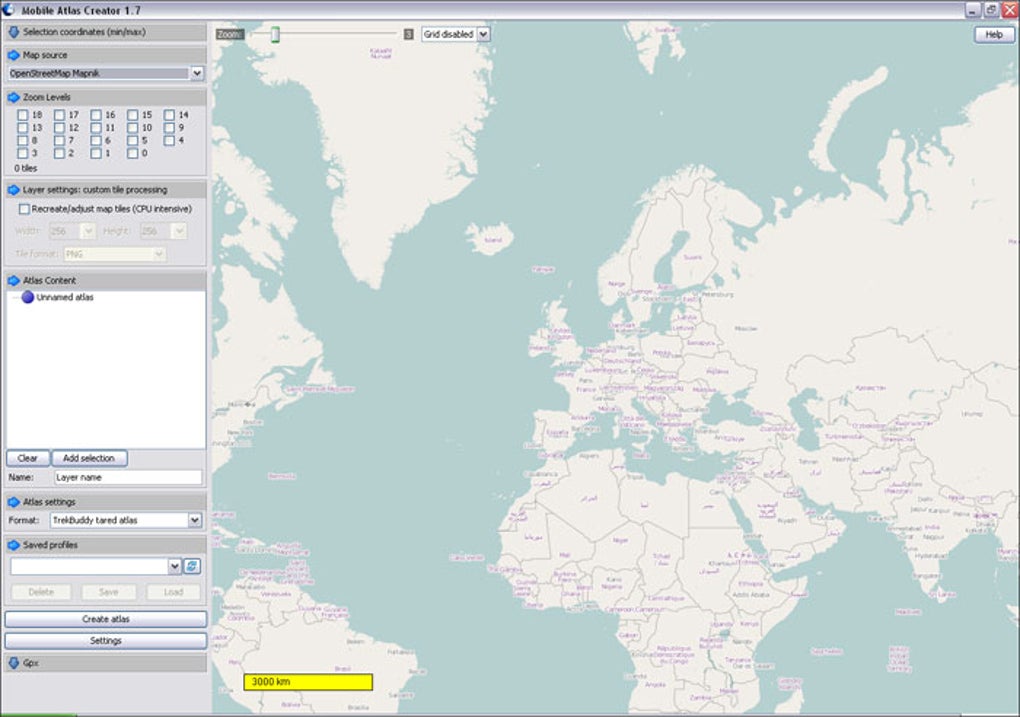
Task: Click the Layer name input field
Action: click(x=127, y=478)
